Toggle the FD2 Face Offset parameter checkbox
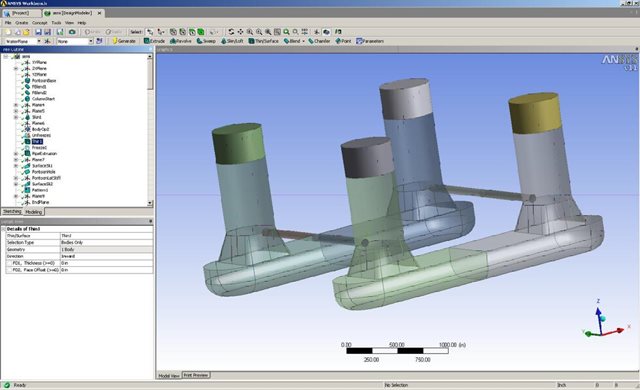The image size is (640, 390). point(9,270)
